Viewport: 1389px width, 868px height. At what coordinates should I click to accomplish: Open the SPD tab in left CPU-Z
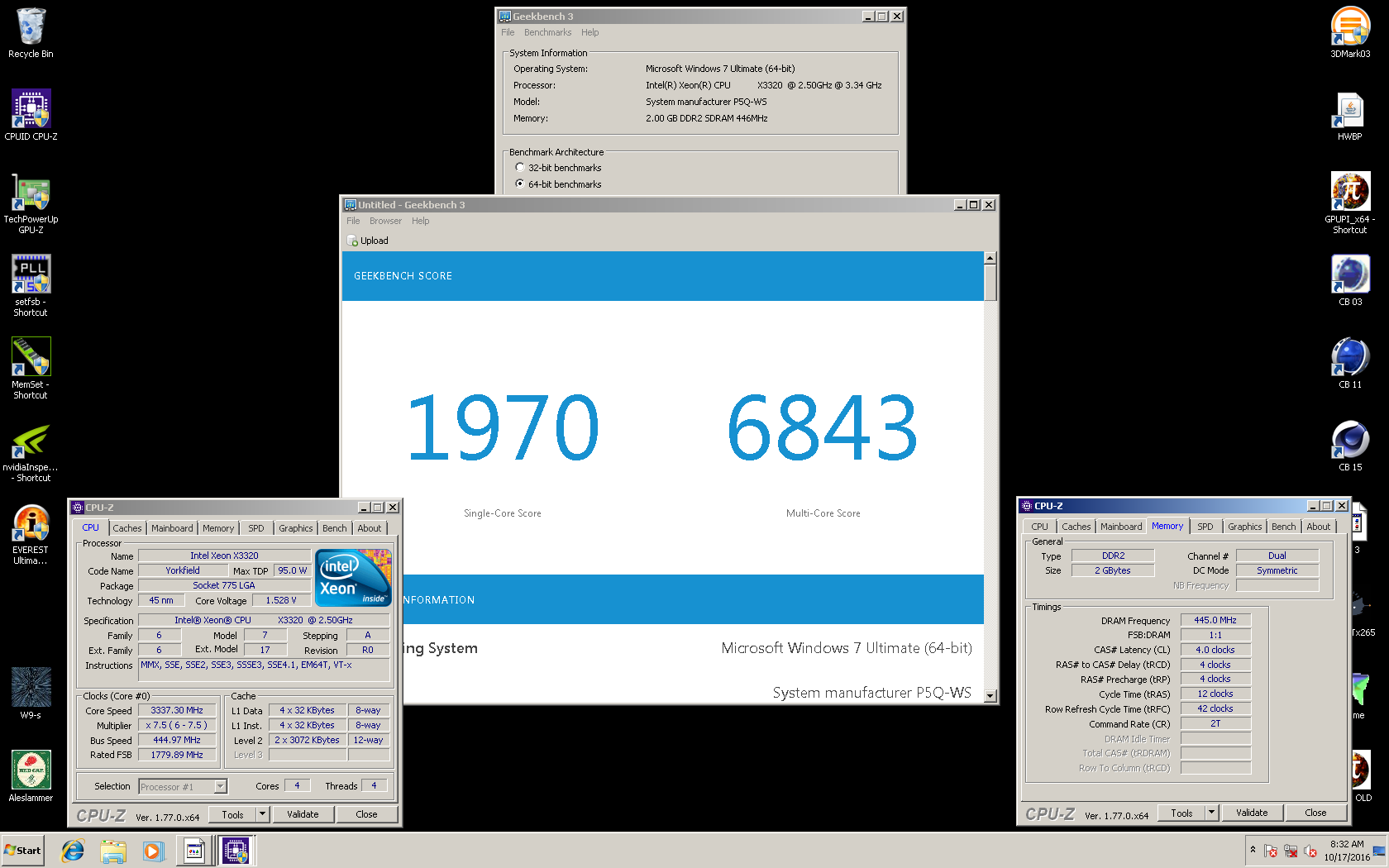pyautogui.click(x=256, y=528)
